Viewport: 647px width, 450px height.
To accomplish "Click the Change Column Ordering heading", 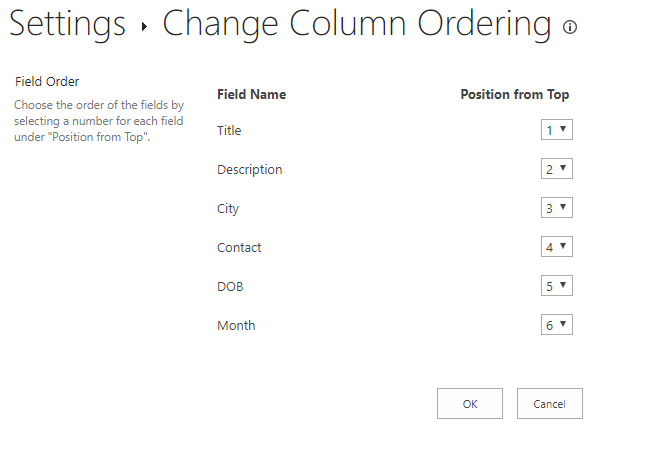I will coord(357,24).
